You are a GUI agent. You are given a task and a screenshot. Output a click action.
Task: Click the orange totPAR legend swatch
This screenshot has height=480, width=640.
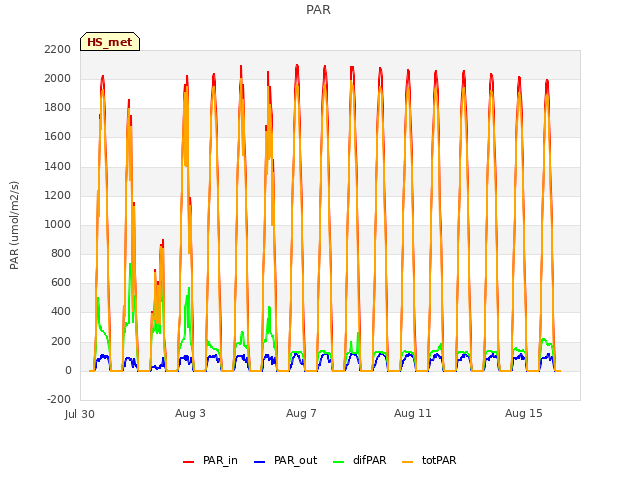(x=408, y=462)
